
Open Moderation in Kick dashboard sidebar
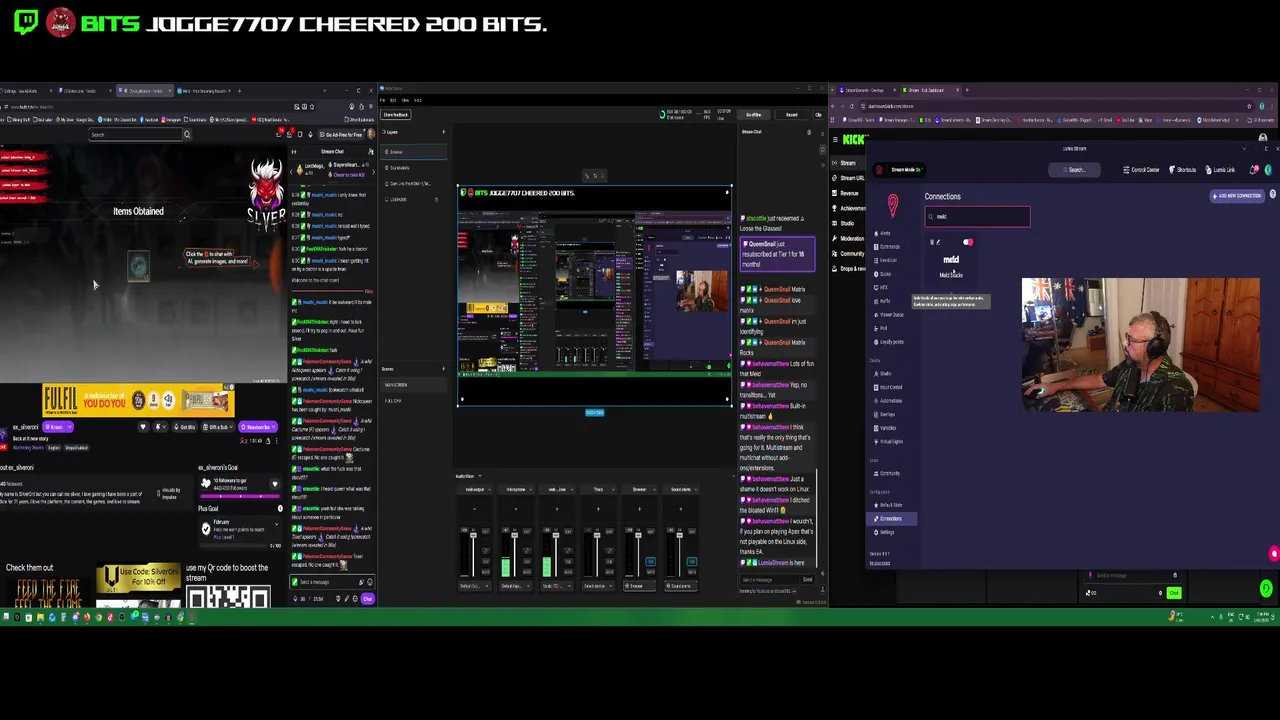click(848, 238)
